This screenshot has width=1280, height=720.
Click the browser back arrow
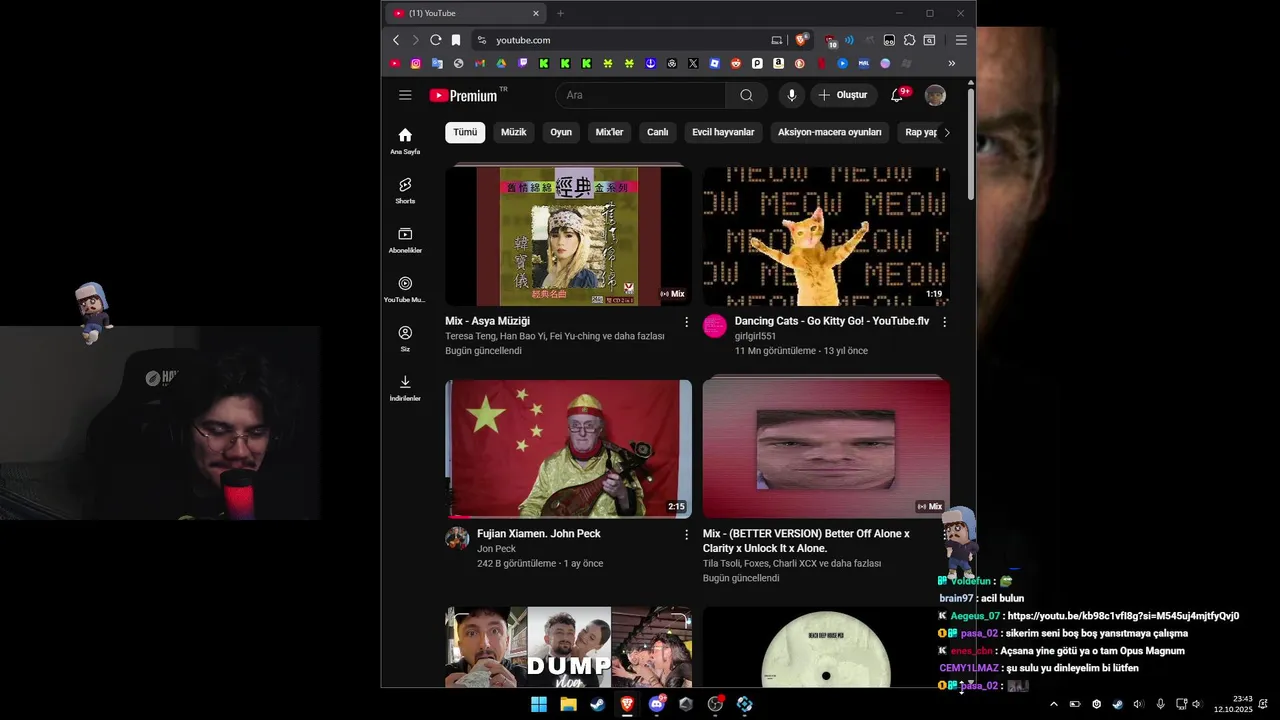coord(396,40)
